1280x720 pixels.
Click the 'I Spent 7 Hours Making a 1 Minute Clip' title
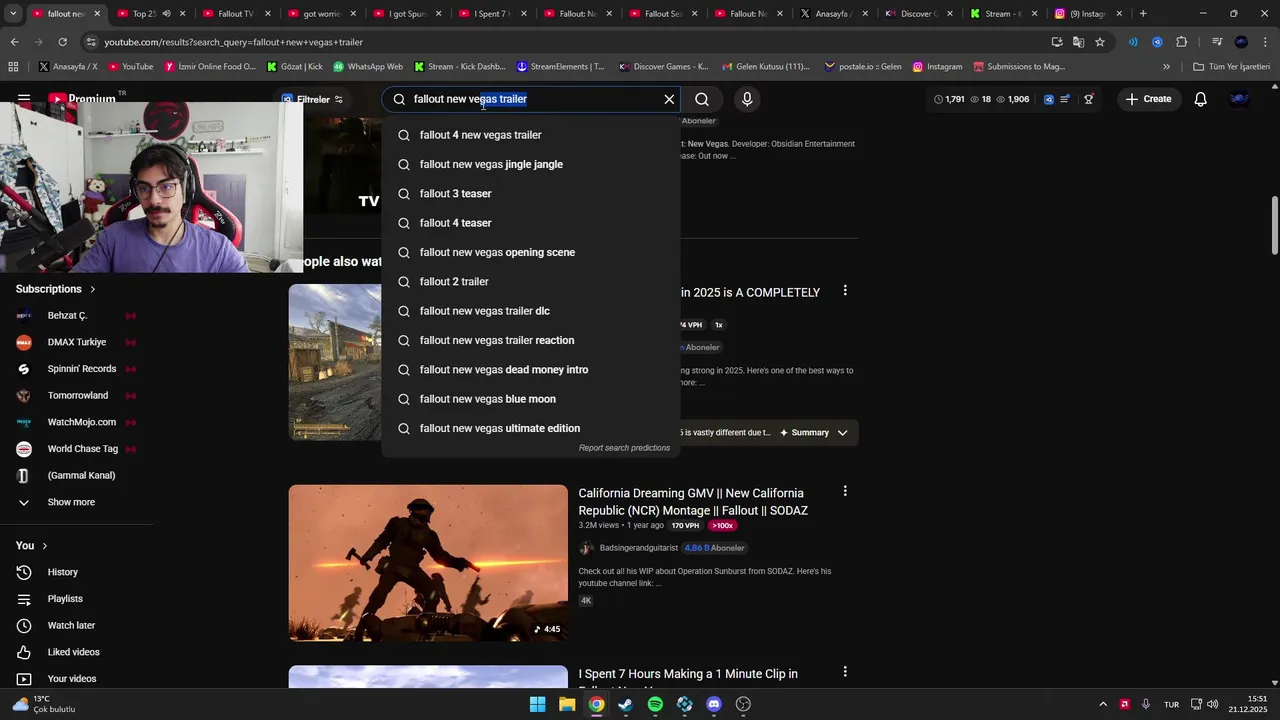(x=688, y=682)
